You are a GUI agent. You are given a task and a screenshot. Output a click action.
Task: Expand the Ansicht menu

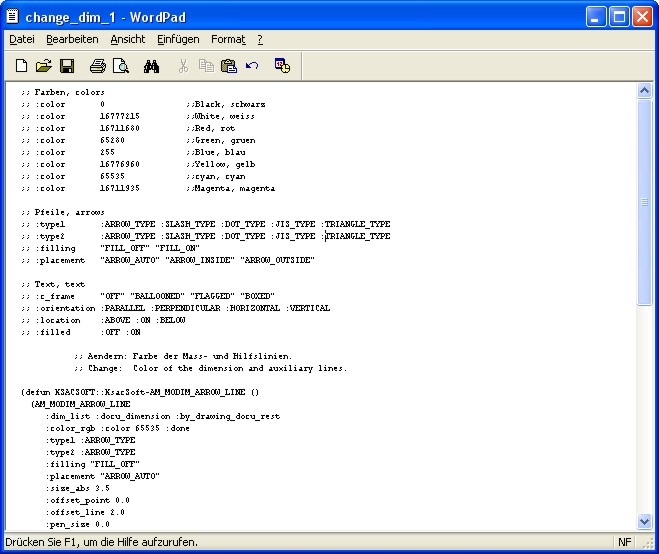tap(128, 39)
